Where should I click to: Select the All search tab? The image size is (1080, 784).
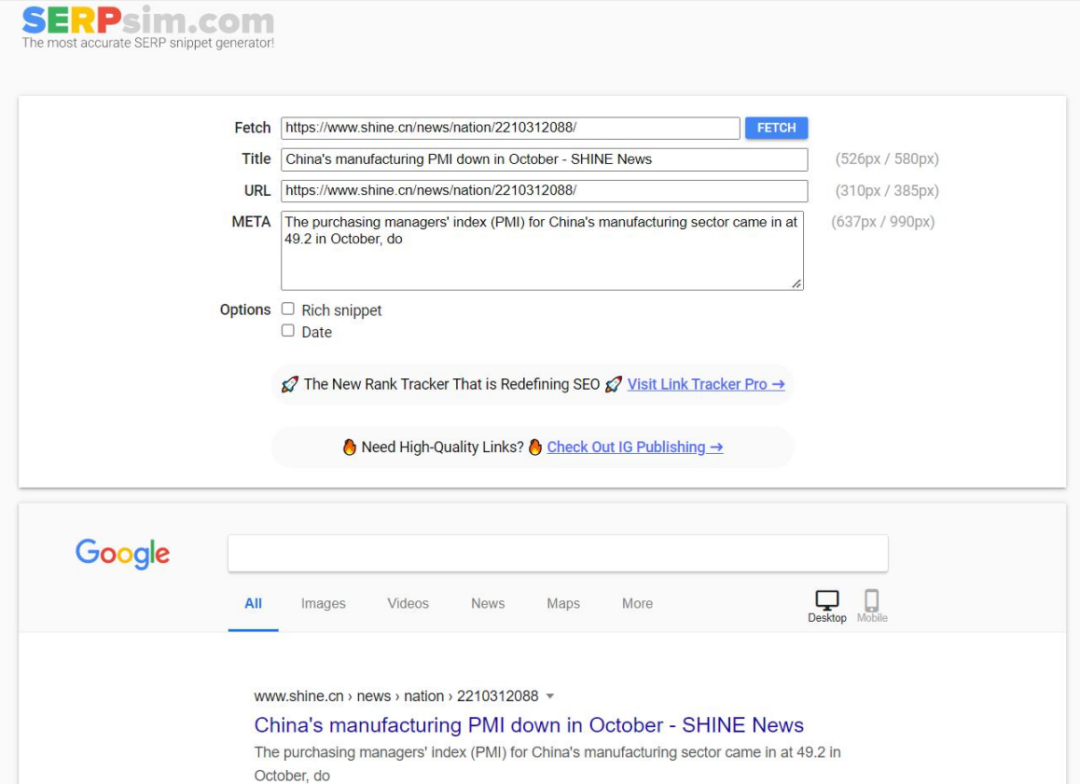click(253, 603)
